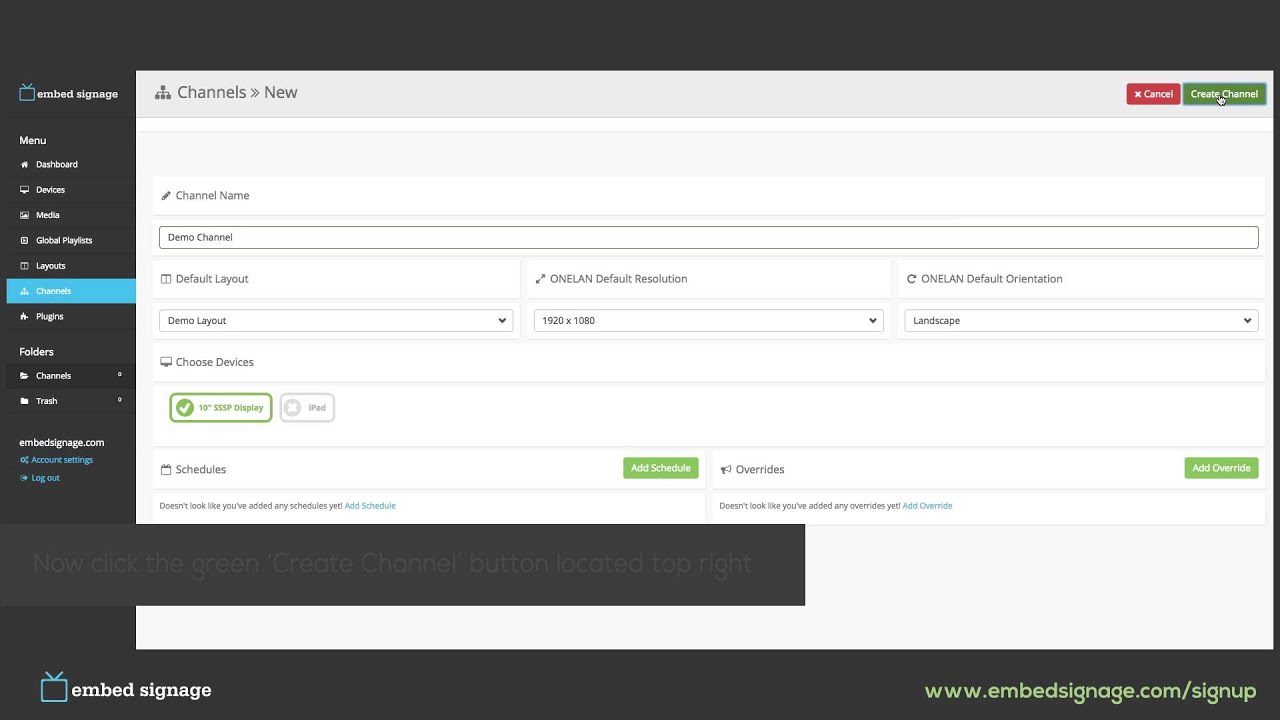This screenshot has width=1280, height=720.
Task: Open the Channels folder
Action: [x=70, y=376]
